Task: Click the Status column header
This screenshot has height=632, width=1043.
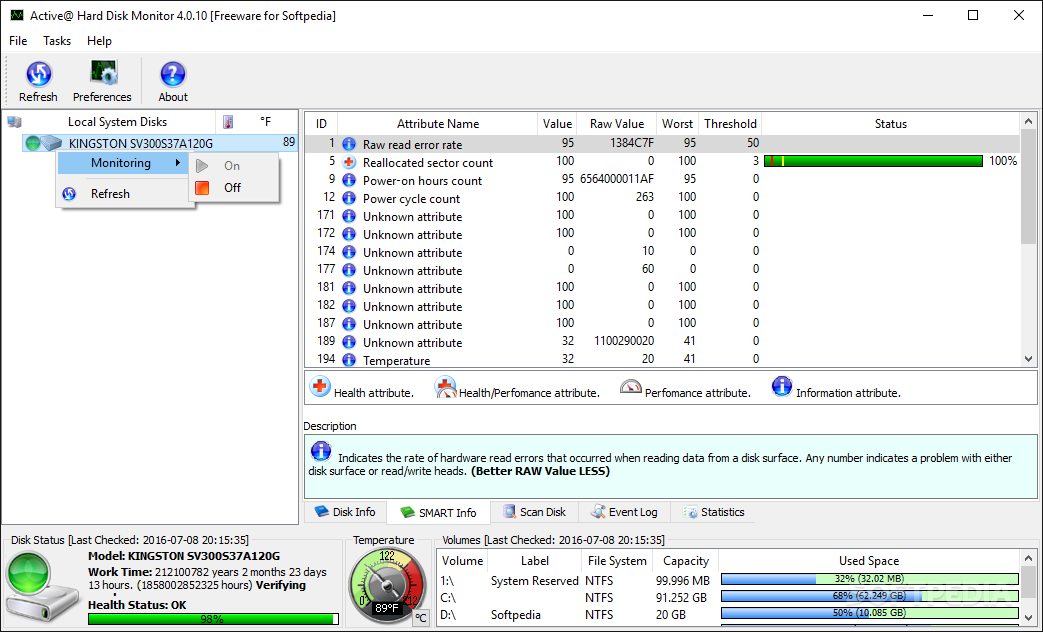Action: [890, 124]
